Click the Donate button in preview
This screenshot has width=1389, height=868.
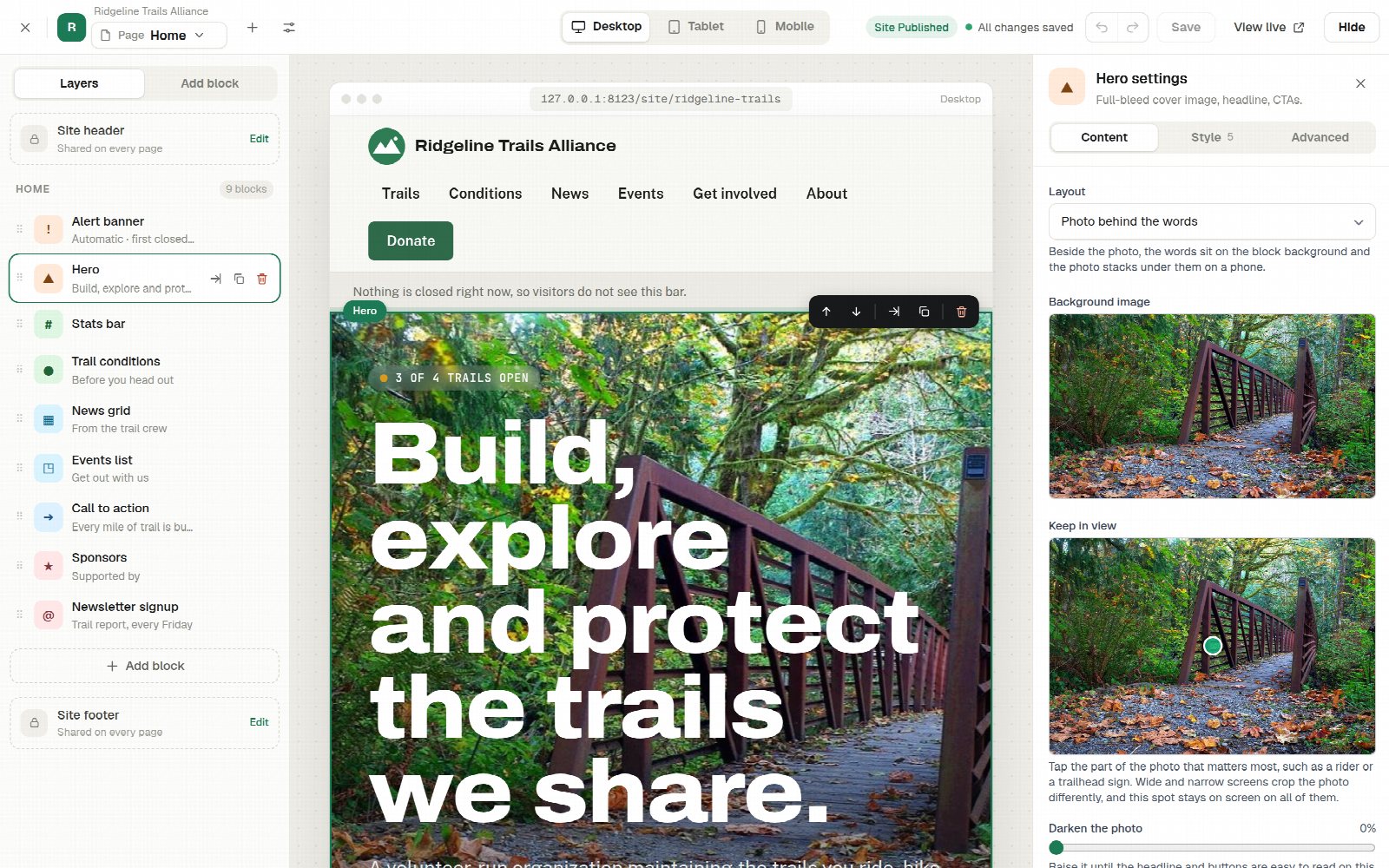[411, 241]
